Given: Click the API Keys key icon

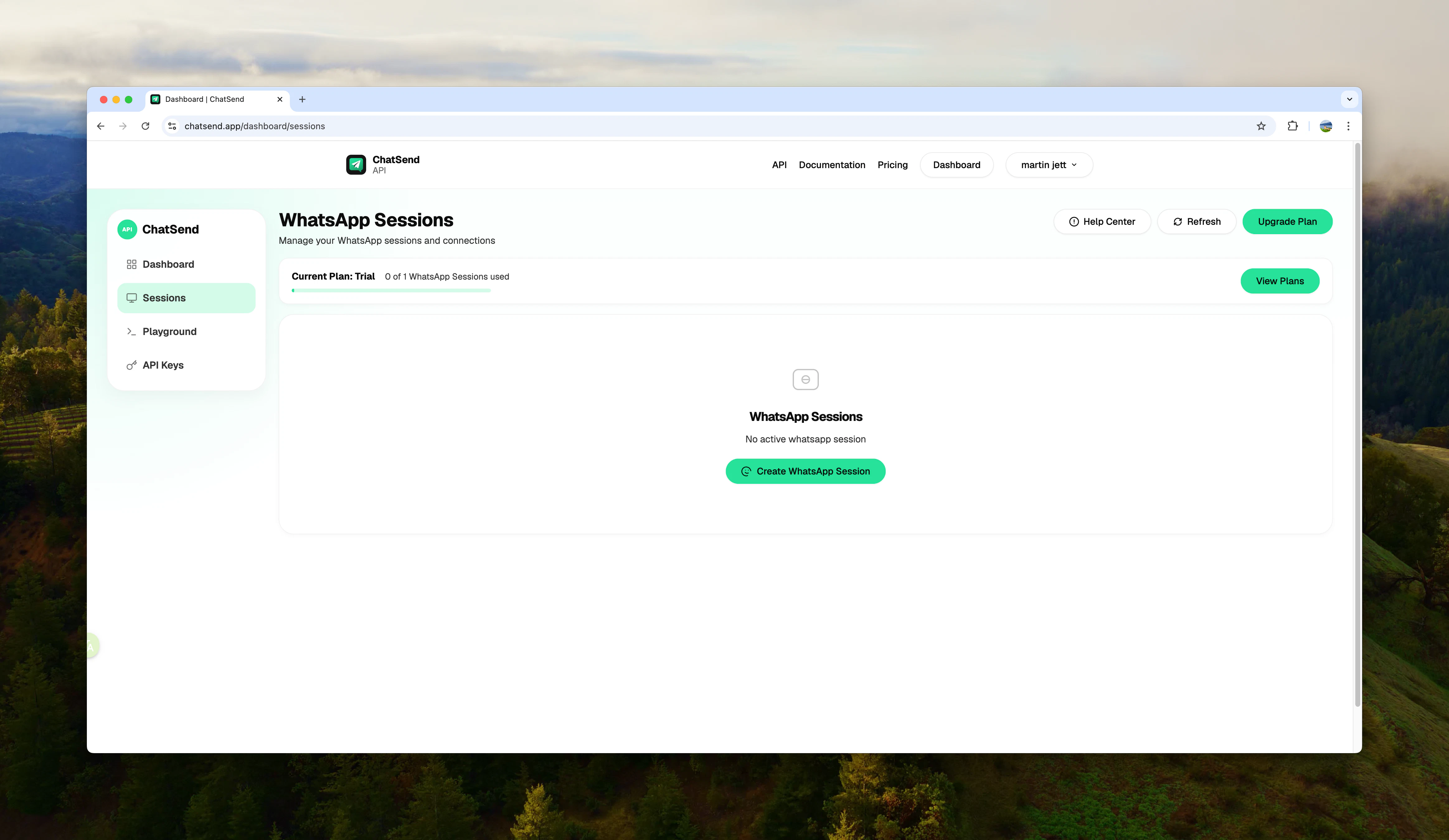Looking at the screenshot, I should coord(132,365).
